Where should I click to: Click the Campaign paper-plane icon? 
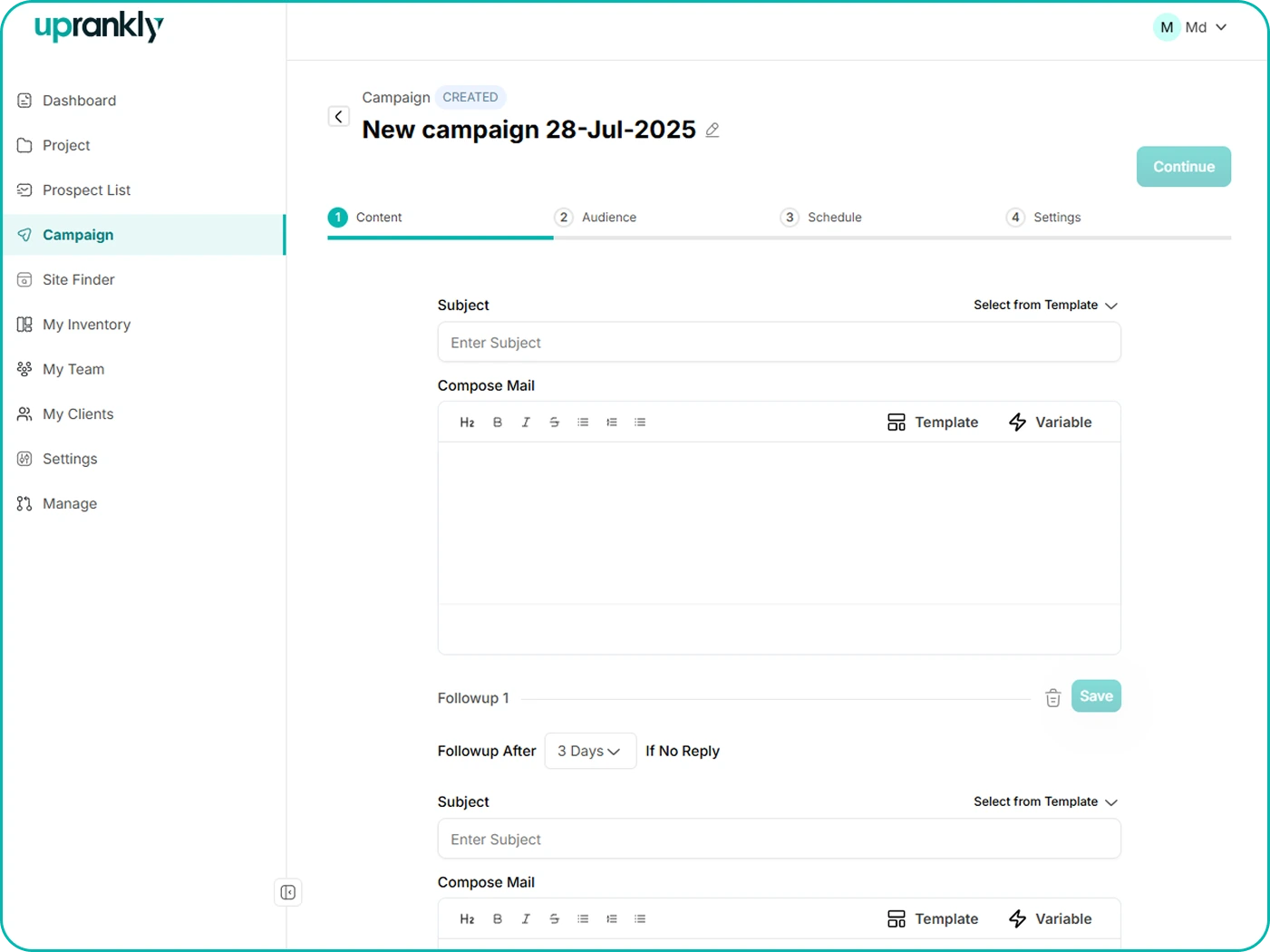pyautogui.click(x=24, y=235)
